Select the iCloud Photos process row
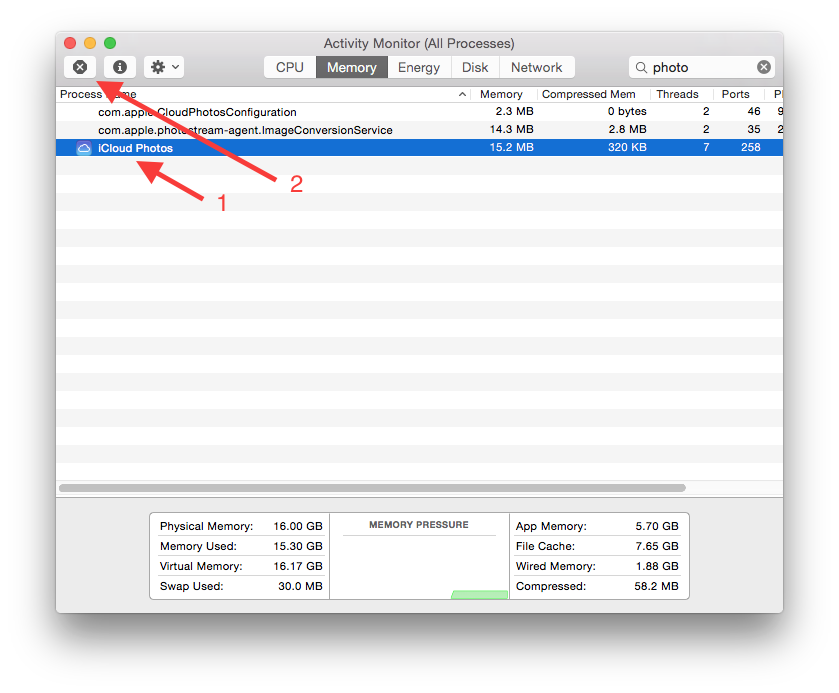 (420, 148)
